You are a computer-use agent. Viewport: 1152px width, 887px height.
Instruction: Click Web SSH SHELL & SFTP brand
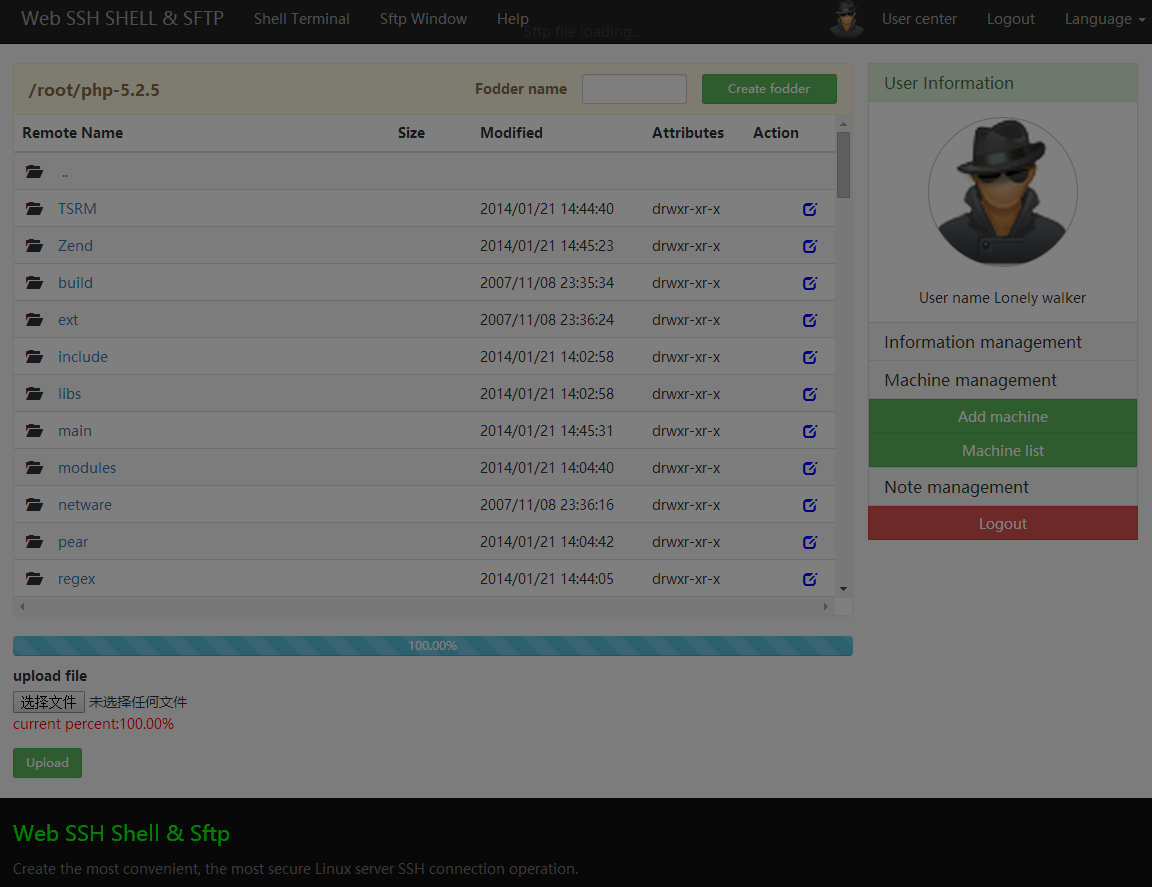[x=122, y=18]
